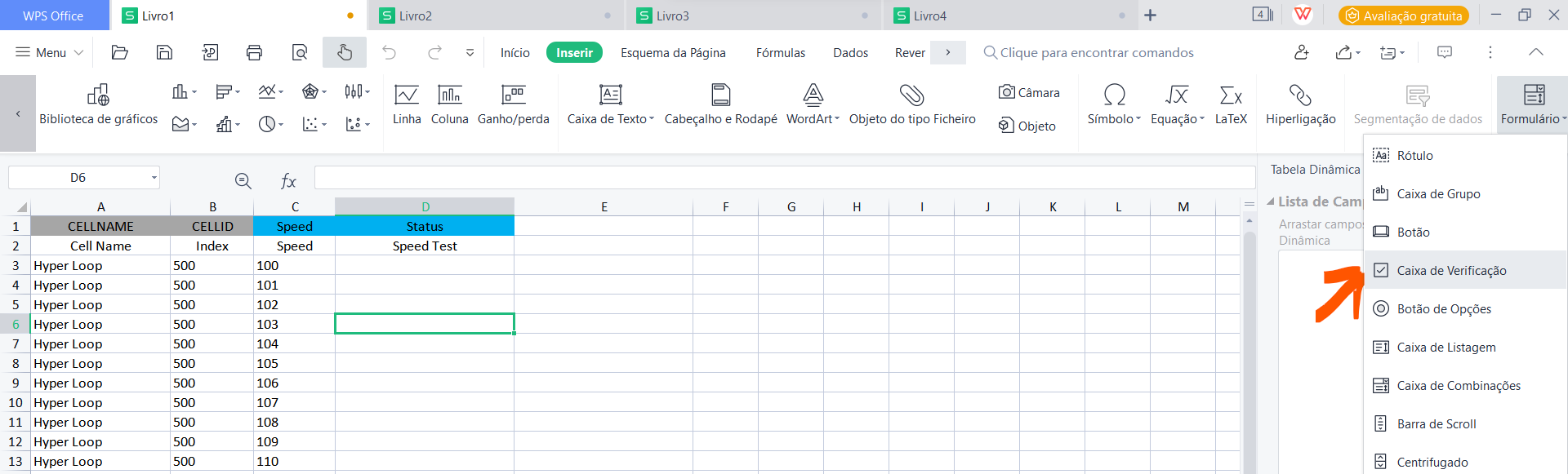Click the Export to PDF icon
1568x474 pixels.
(x=210, y=53)
